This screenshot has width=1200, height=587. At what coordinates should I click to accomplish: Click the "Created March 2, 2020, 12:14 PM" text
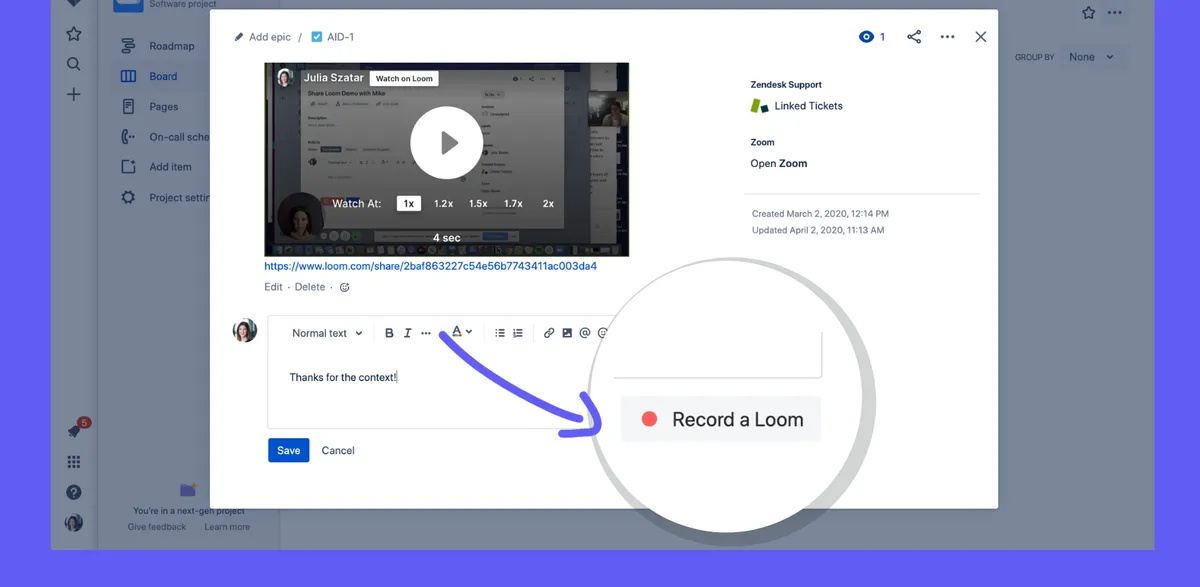click(820, 214)
